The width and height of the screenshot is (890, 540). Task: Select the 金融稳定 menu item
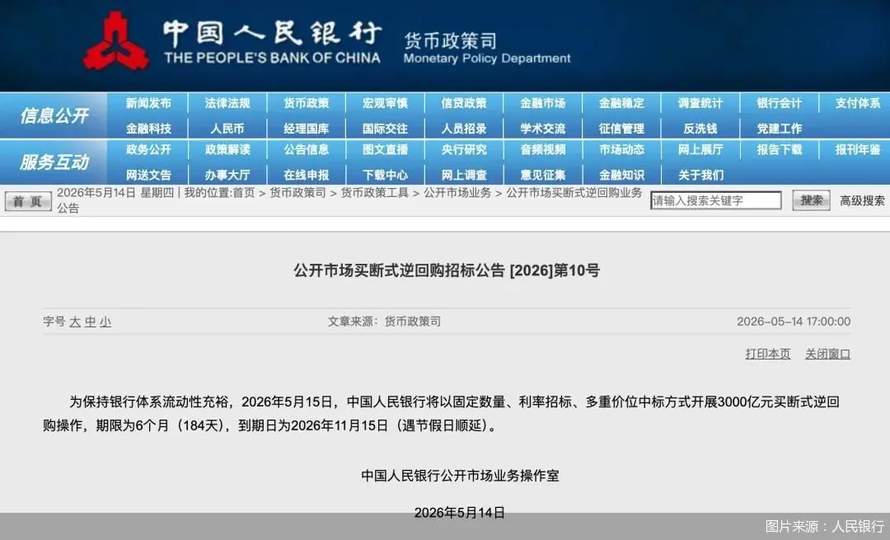[x=622, y=103]
